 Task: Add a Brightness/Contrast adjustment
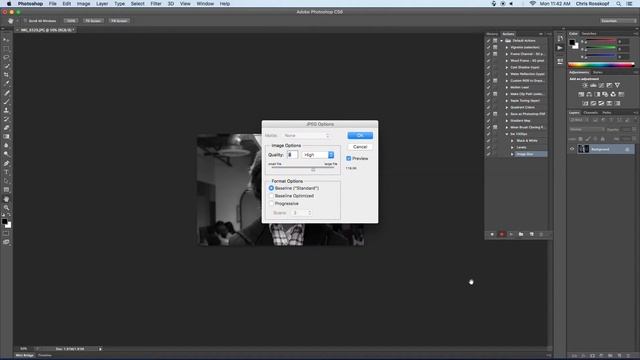pos(585,85)
